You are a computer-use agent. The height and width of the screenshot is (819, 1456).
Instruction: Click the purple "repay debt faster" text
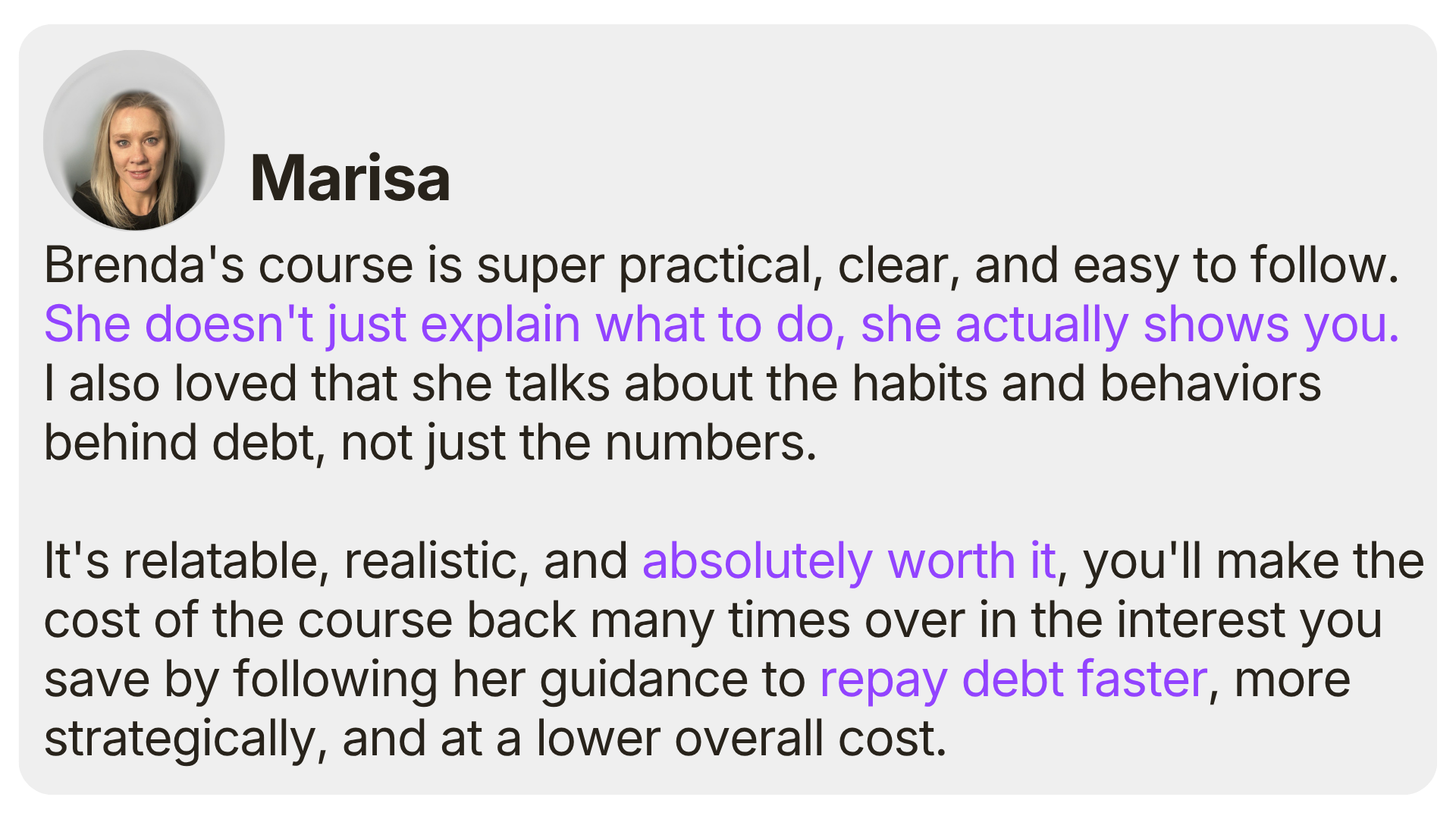[x=1013, y=679]
